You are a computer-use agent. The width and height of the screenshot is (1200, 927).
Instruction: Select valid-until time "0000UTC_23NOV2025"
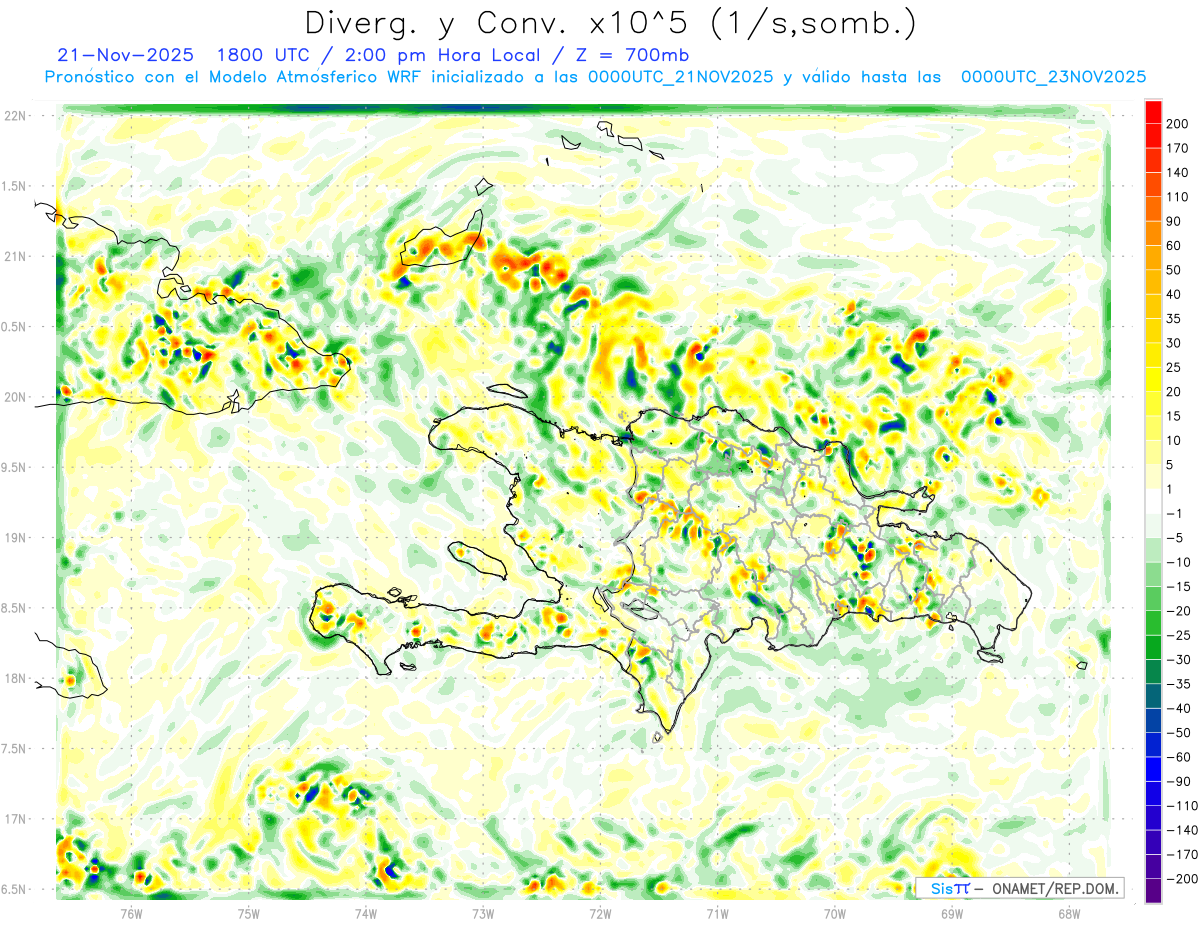click(1053, 77)
